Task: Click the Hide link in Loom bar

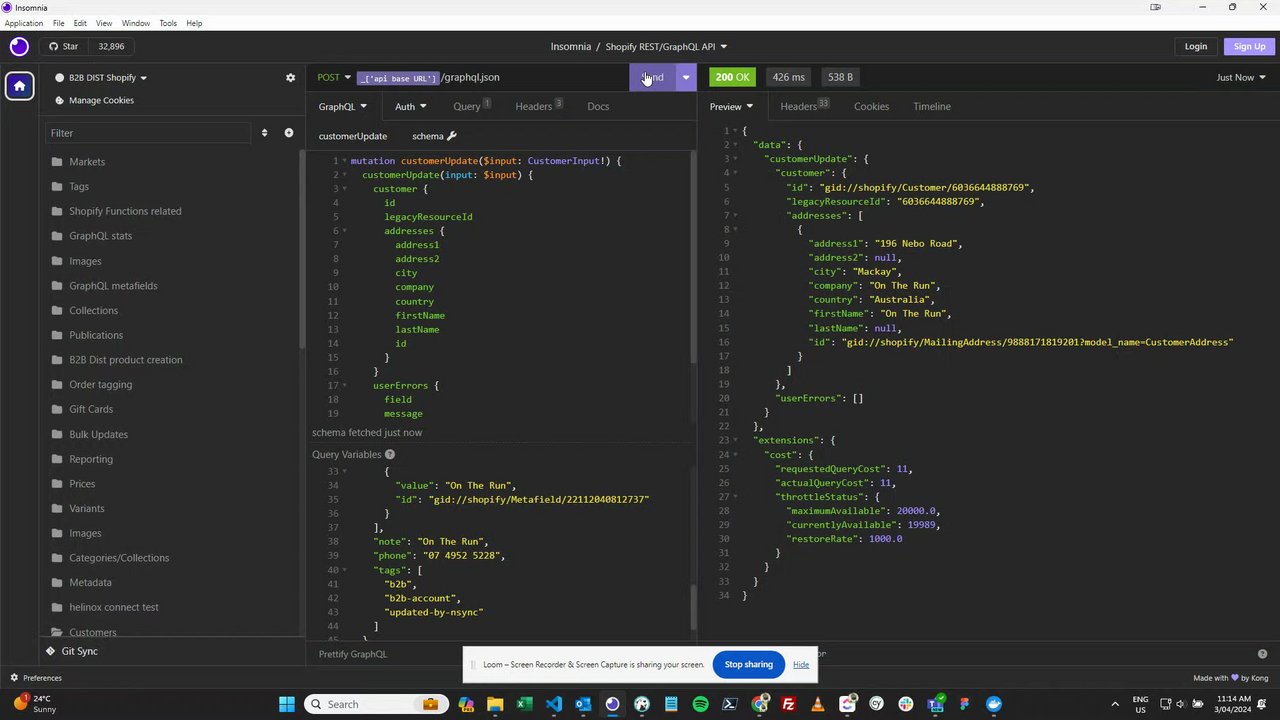Action: point(801,664)
